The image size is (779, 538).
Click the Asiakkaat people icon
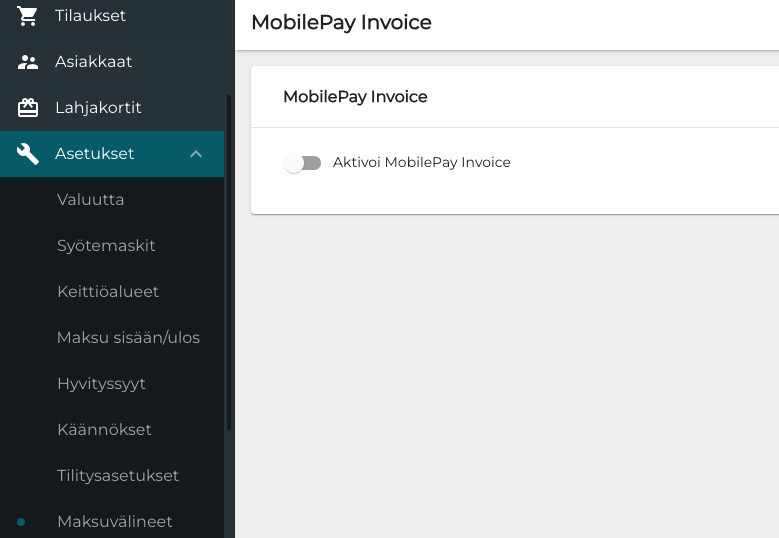tap(28, 62)
